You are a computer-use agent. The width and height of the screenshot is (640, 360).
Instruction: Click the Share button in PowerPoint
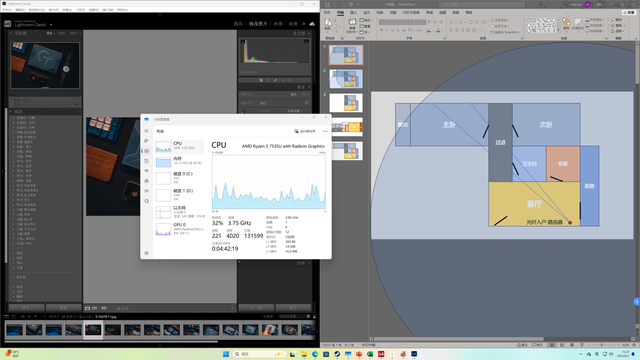[630, 13]
